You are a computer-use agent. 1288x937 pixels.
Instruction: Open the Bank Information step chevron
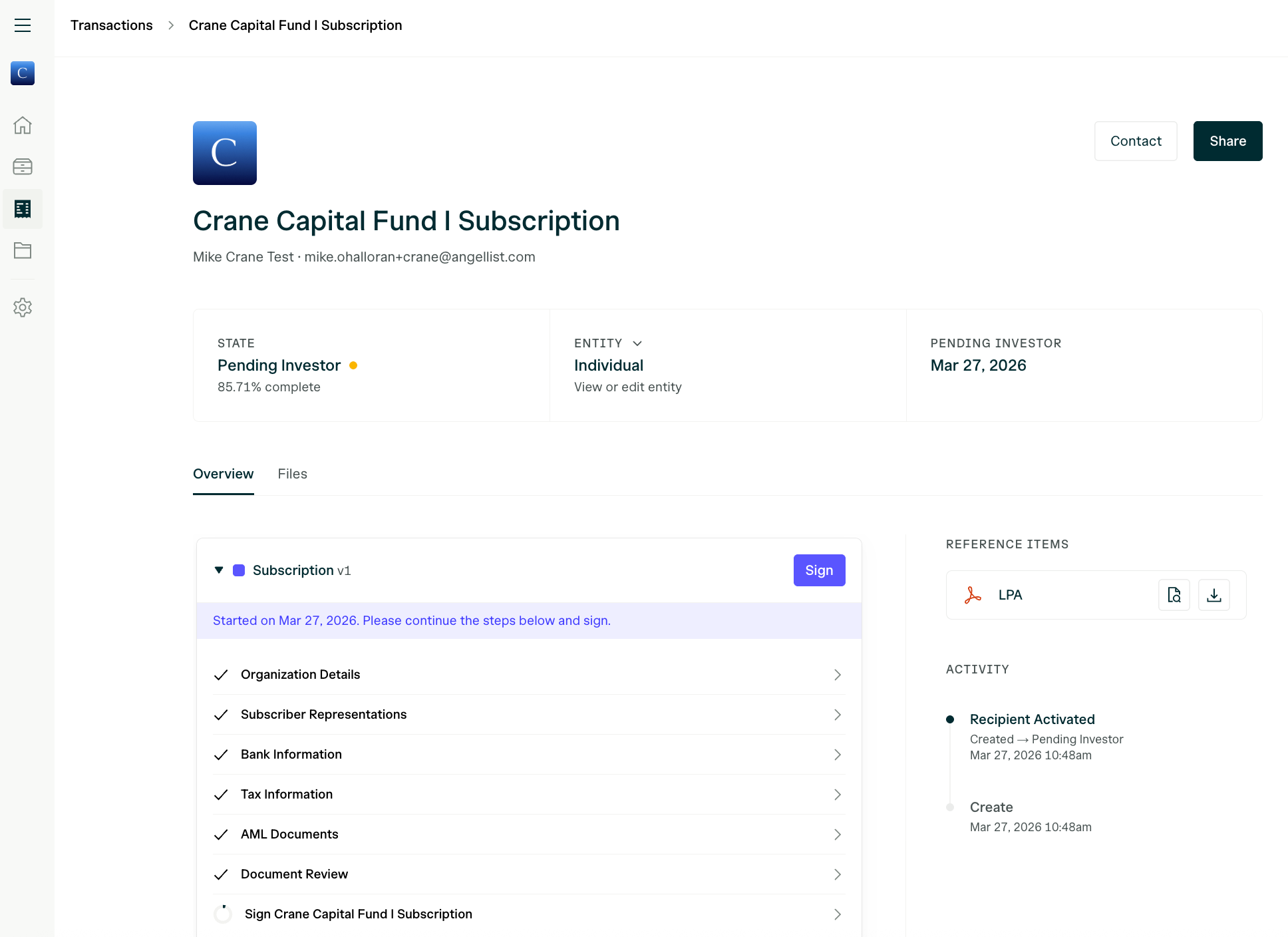point(837,755)
